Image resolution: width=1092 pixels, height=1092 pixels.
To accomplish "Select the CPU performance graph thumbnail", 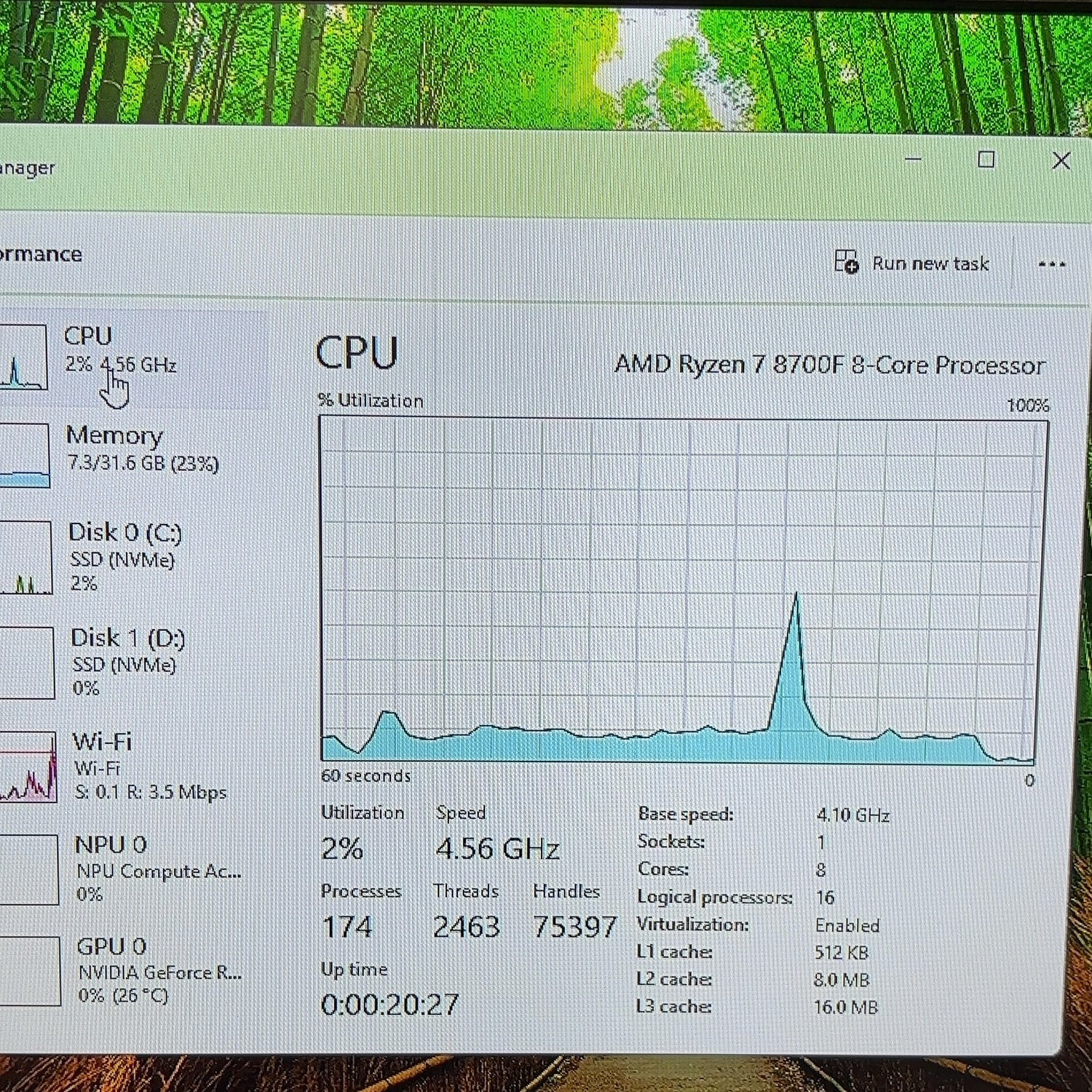I will tap(23, 357).
